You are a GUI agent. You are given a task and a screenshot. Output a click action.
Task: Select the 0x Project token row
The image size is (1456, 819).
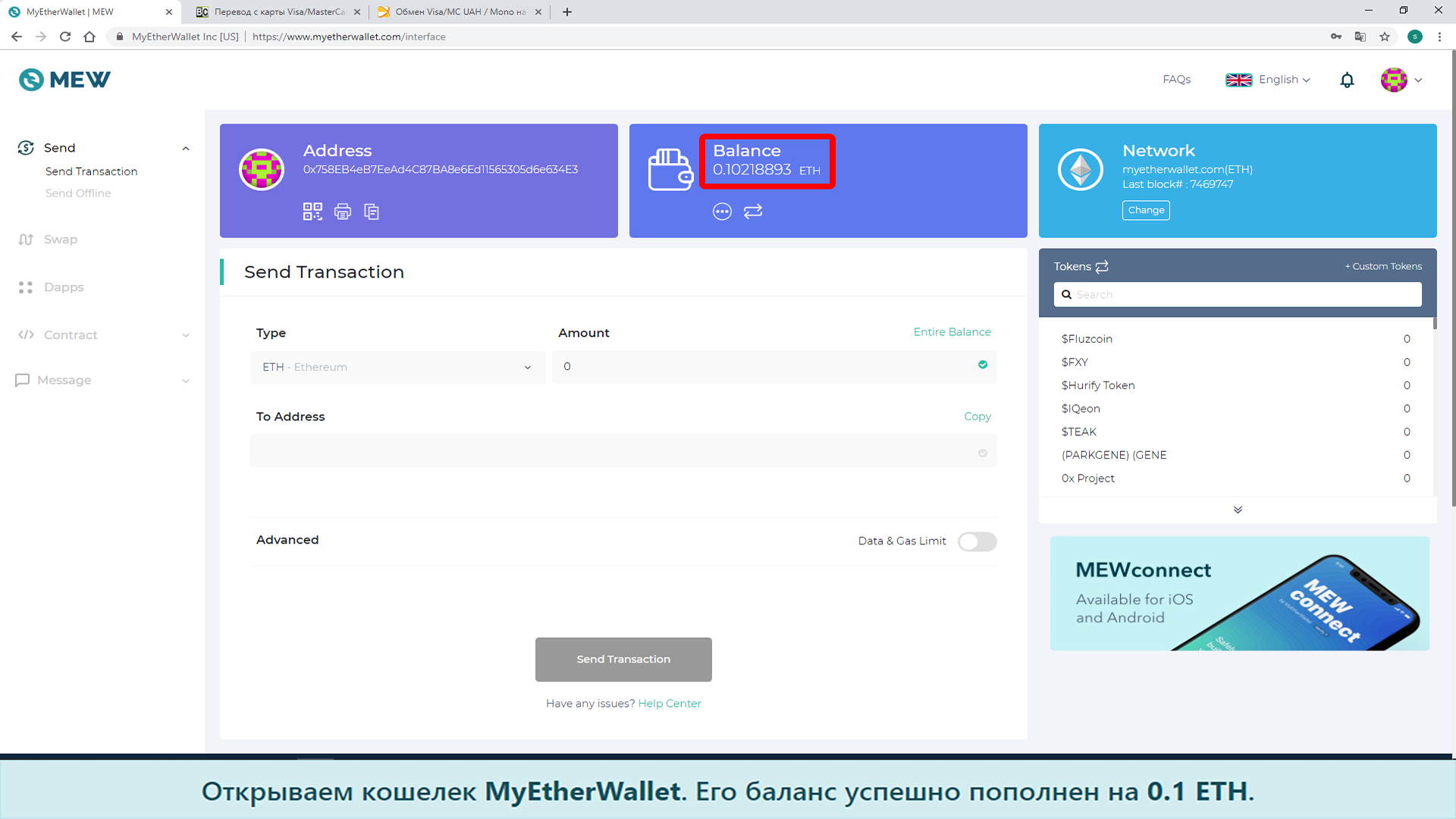tap(1235, 479)
